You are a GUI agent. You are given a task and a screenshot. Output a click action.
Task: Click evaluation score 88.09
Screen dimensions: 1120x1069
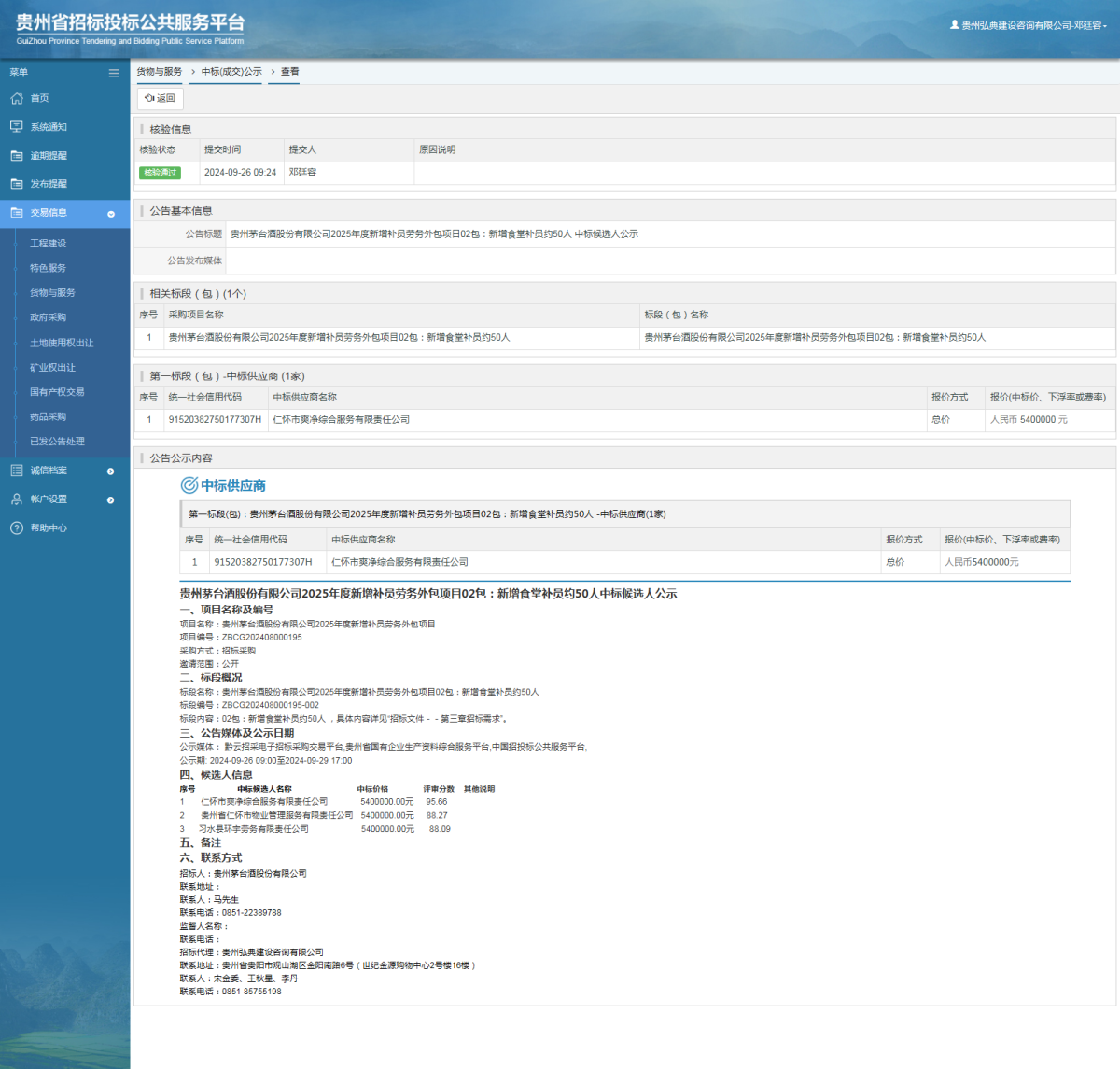coord(440,829)
